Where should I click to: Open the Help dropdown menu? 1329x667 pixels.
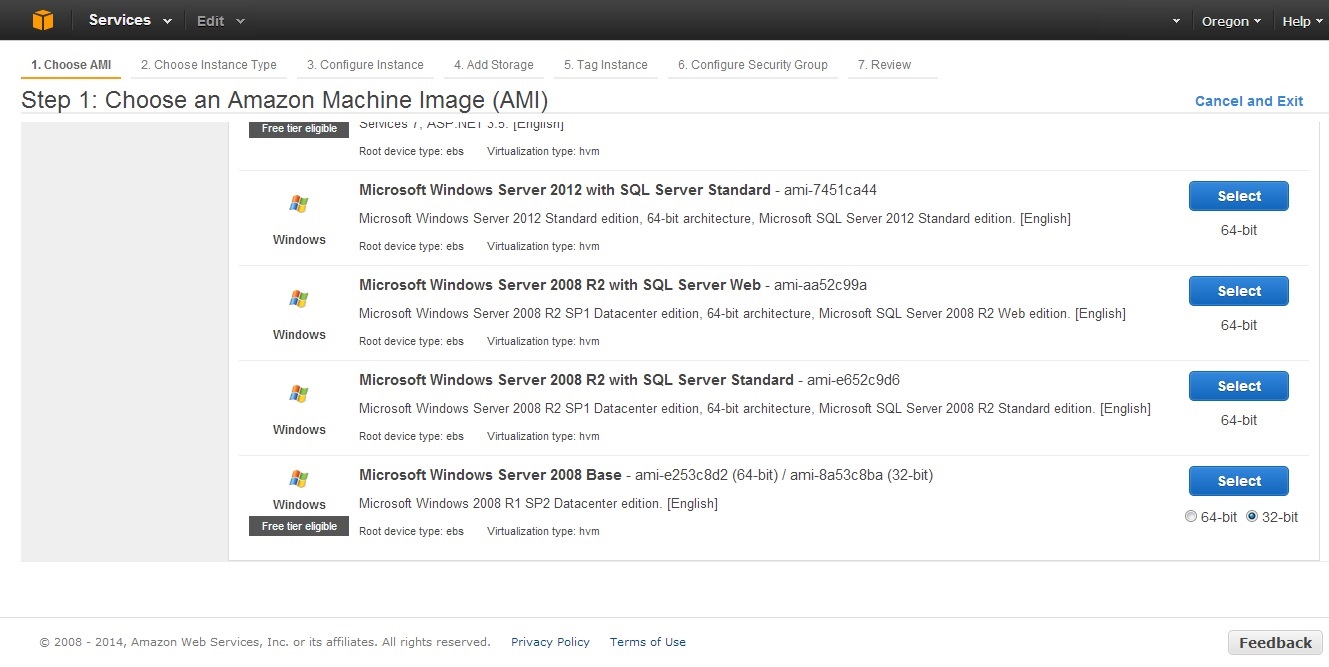(1301, 21)
